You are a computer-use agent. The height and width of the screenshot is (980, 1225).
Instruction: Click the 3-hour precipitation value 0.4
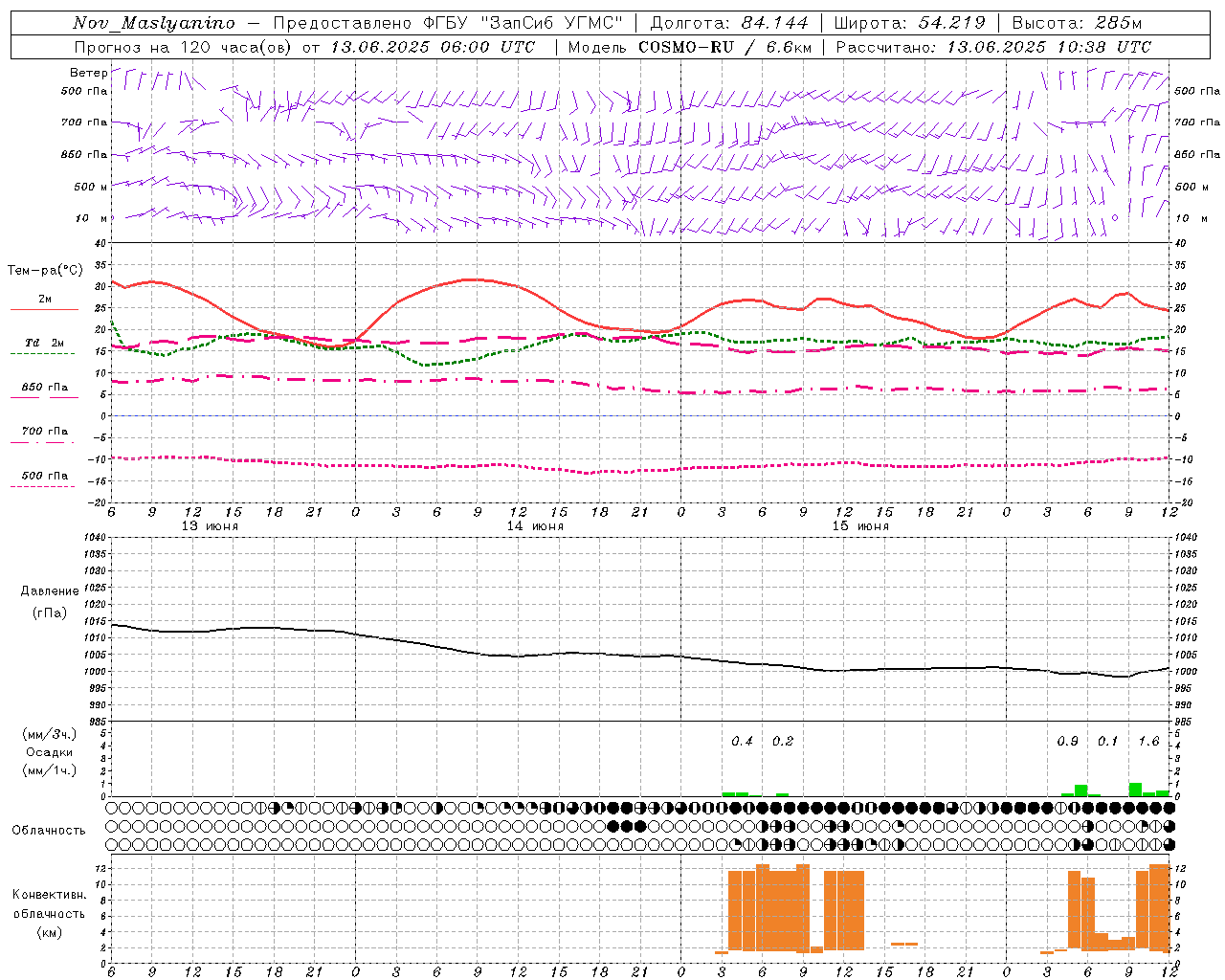742,742
